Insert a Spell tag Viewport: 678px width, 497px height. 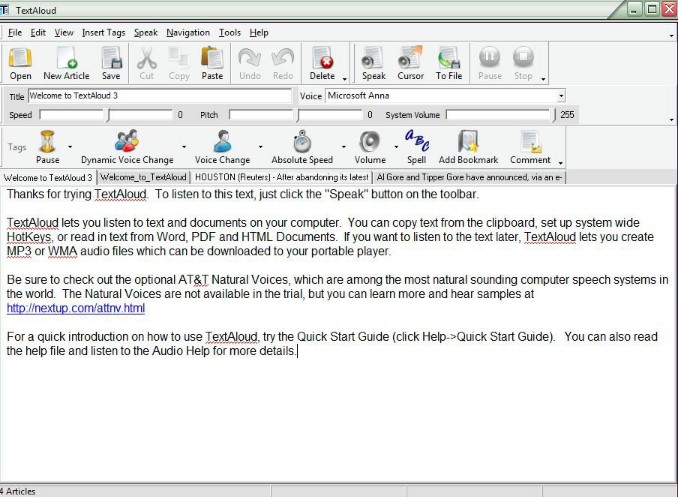click(x=416, y=146)
